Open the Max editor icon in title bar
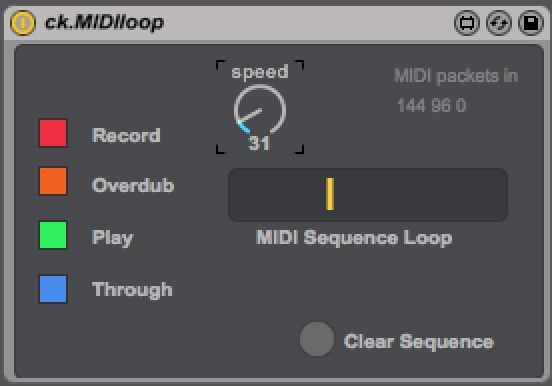Image resolution: width=552 pixels, height=386 pixels. pos(466,23)
